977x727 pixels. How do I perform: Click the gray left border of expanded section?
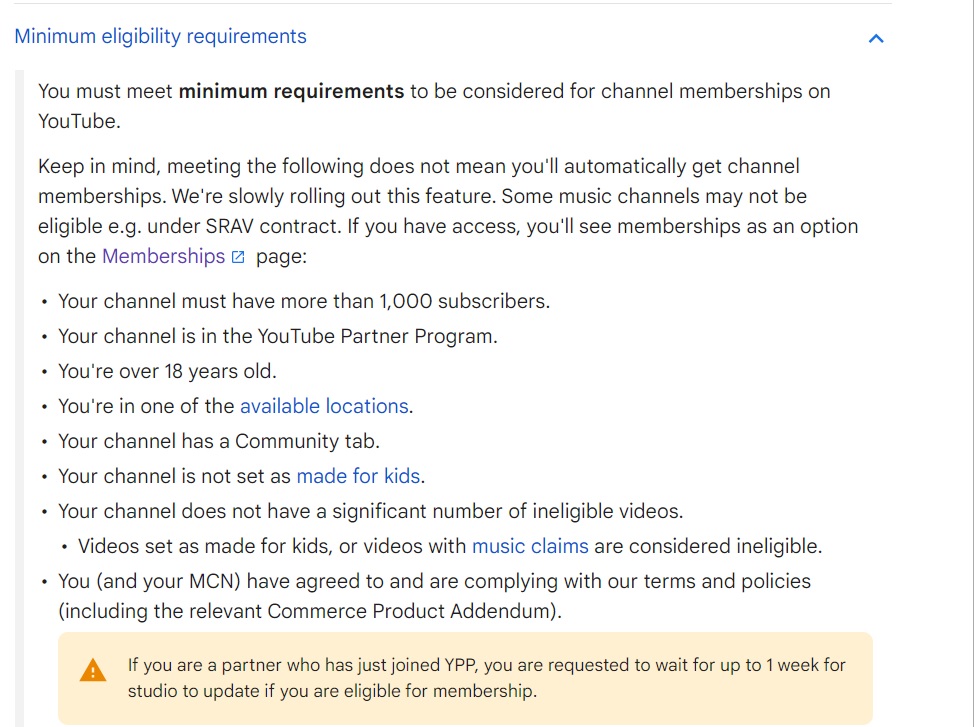[19, 399]
